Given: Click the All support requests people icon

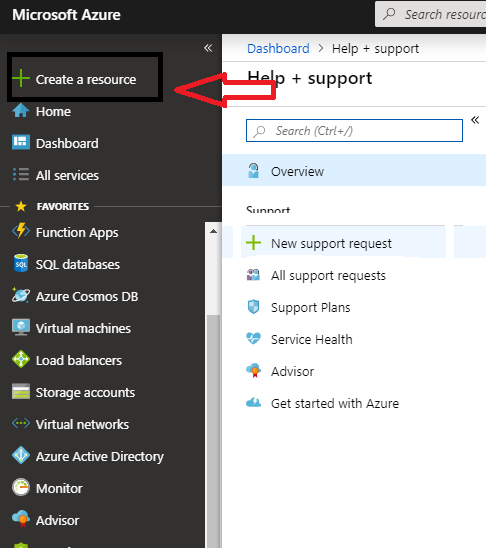Looking at the screenshot, I should 253,275.
